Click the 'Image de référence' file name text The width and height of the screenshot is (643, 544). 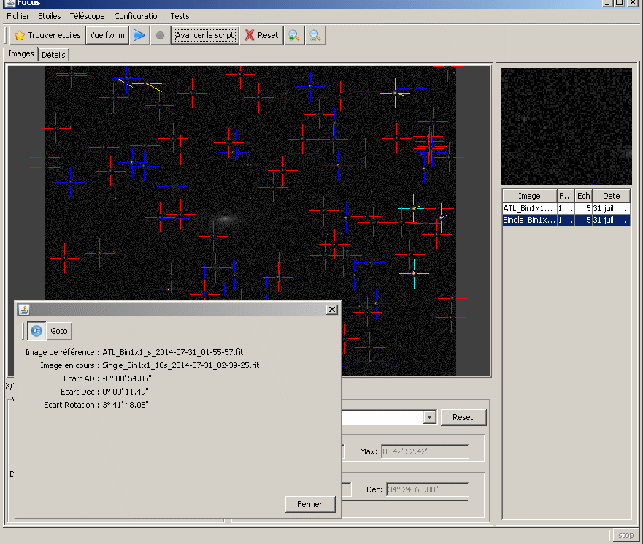tap(173, 352)
